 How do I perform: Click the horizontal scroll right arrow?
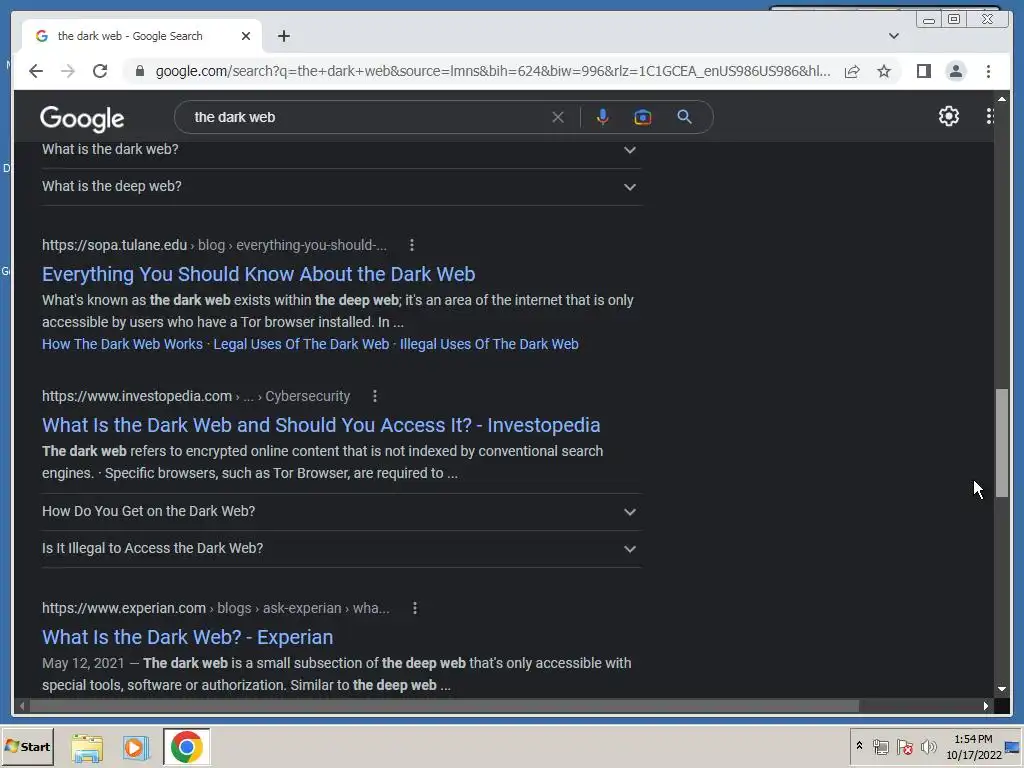(x=986, y=706)
